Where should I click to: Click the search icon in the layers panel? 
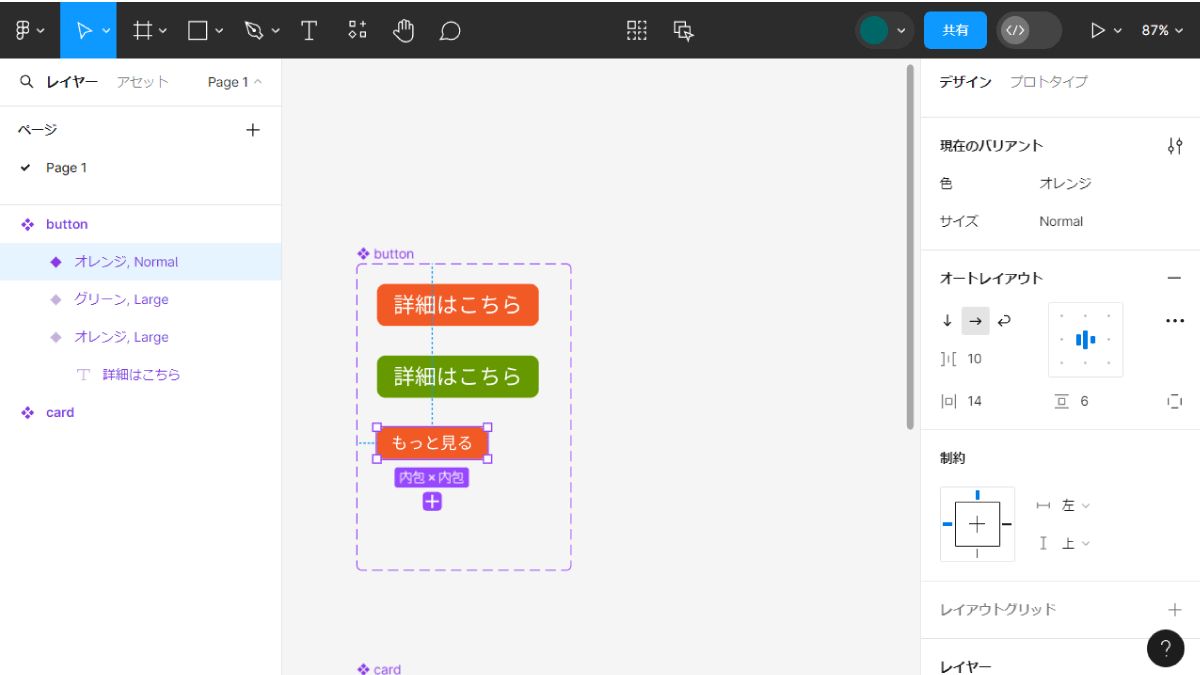27,82
